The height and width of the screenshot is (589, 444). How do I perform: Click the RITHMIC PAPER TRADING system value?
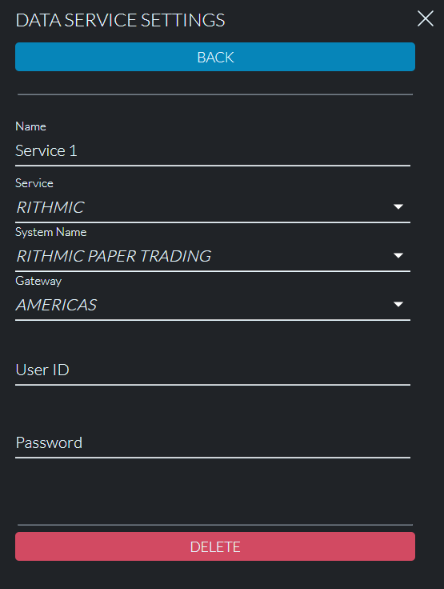pos(113,256)
